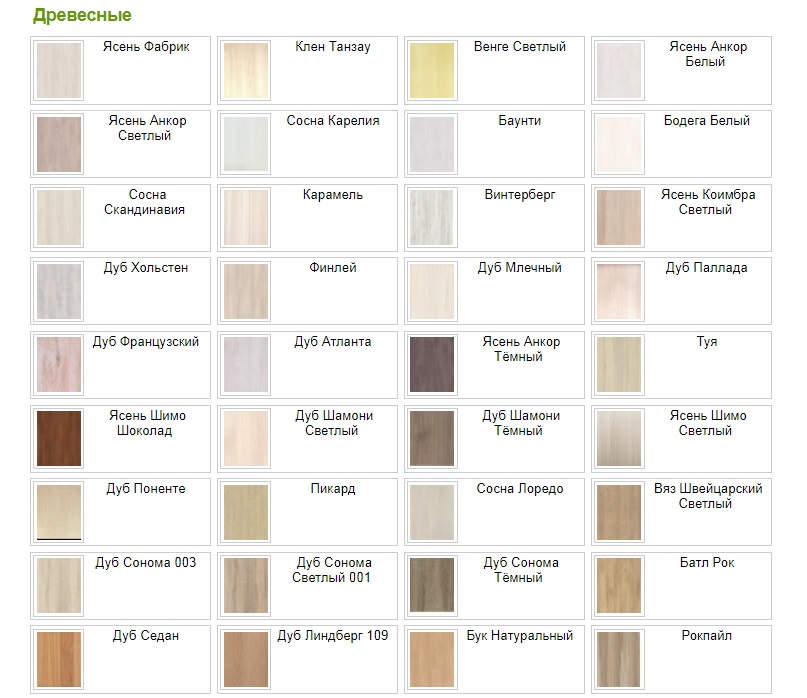Viewport: 807px width, 698px height.
Task: Select the Дуб Линдберг 109 thumbnail
Action: tap(246, 659)
